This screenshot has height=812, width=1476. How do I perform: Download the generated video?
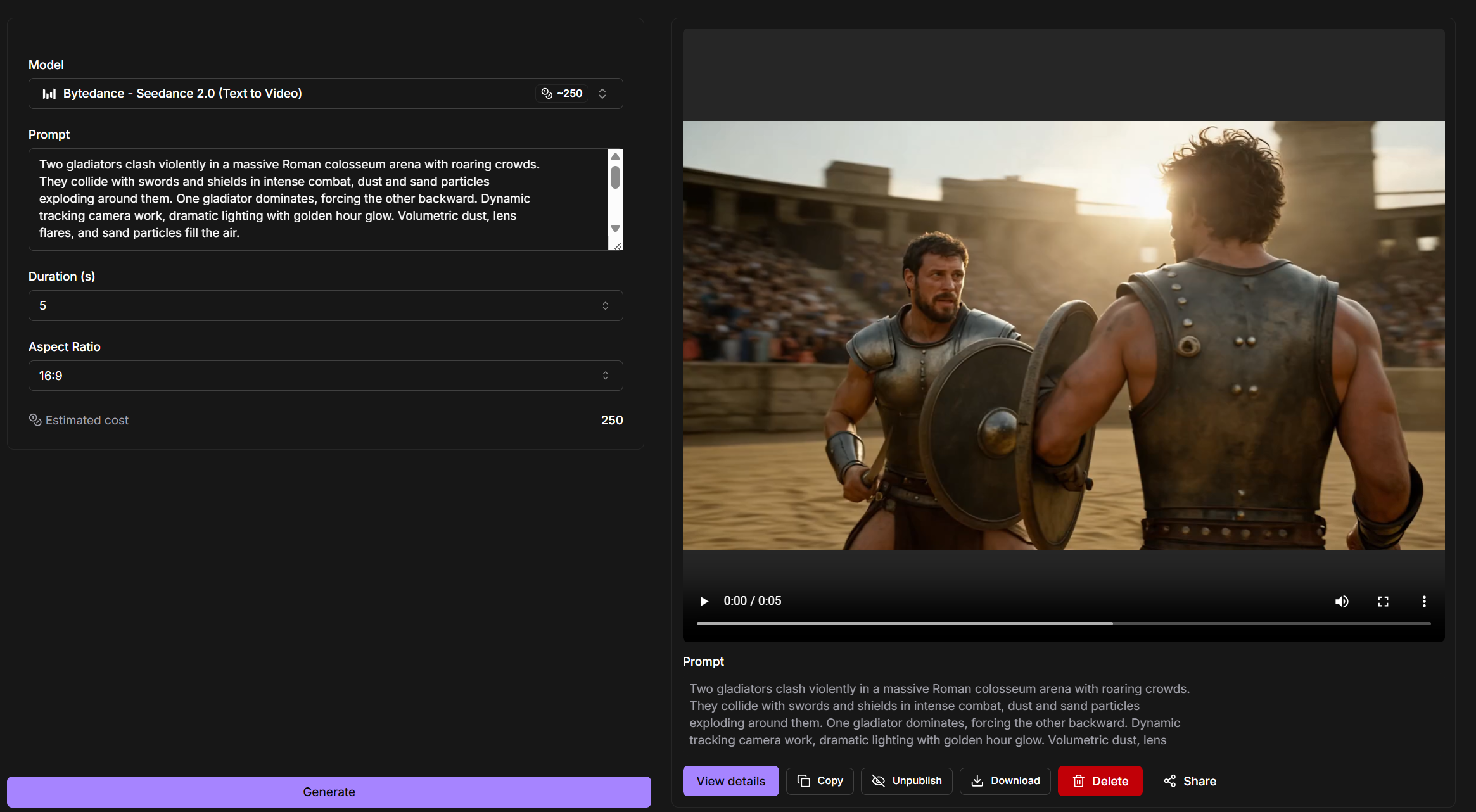pos(1005,781)
